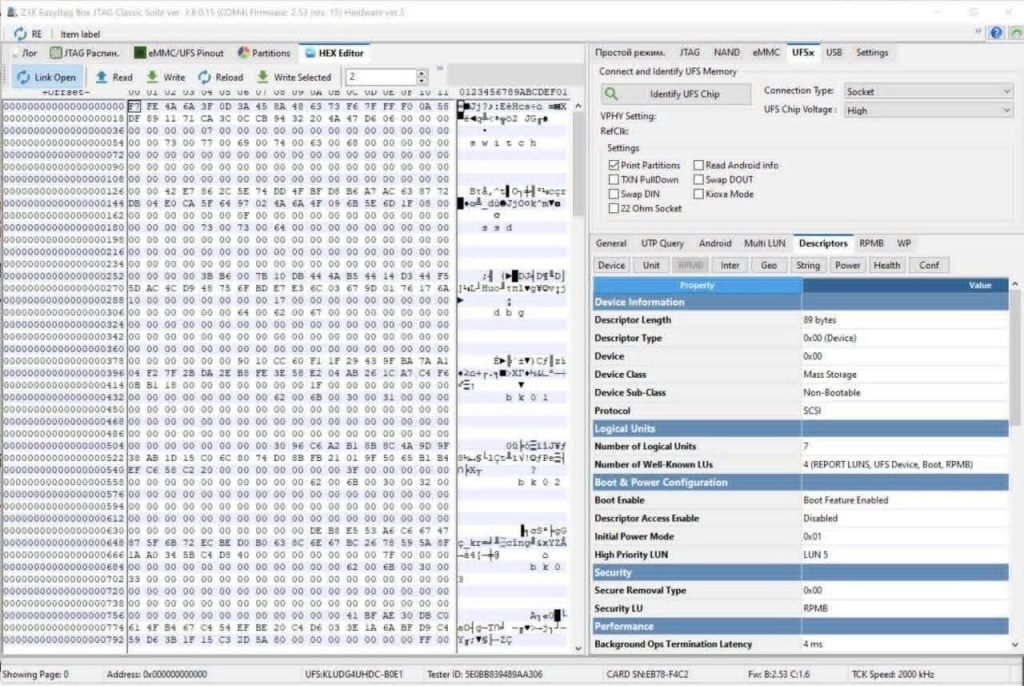
Task: Click the Write Selected icon
Action: tap(262, 77)
